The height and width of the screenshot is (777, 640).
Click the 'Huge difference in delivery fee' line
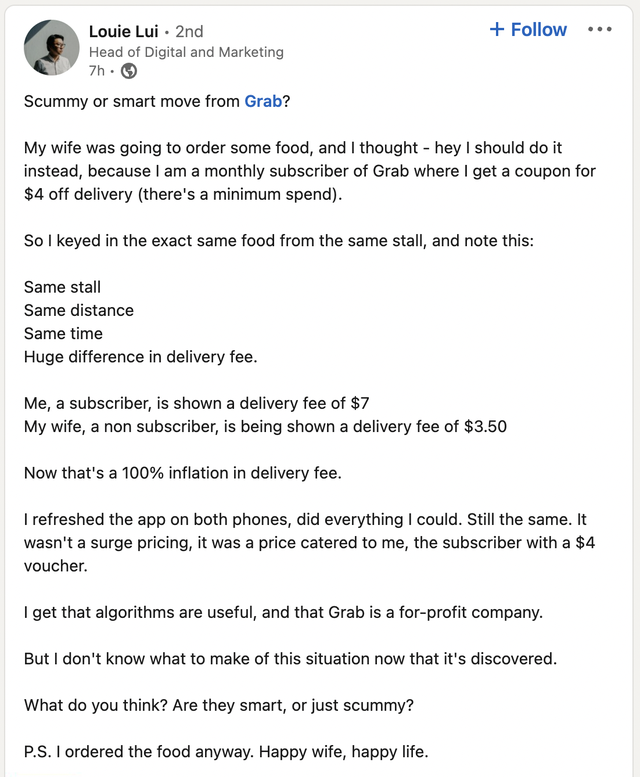point(141,357)
